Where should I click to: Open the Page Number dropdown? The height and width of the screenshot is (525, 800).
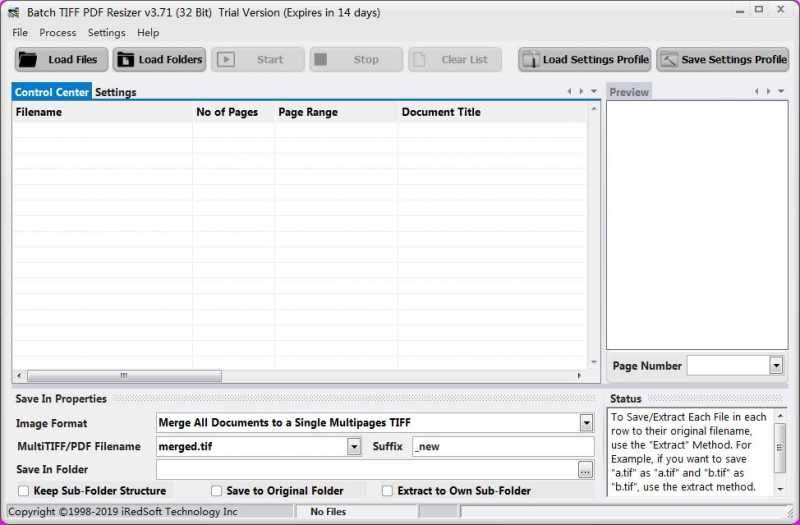(x=776, y=366)
